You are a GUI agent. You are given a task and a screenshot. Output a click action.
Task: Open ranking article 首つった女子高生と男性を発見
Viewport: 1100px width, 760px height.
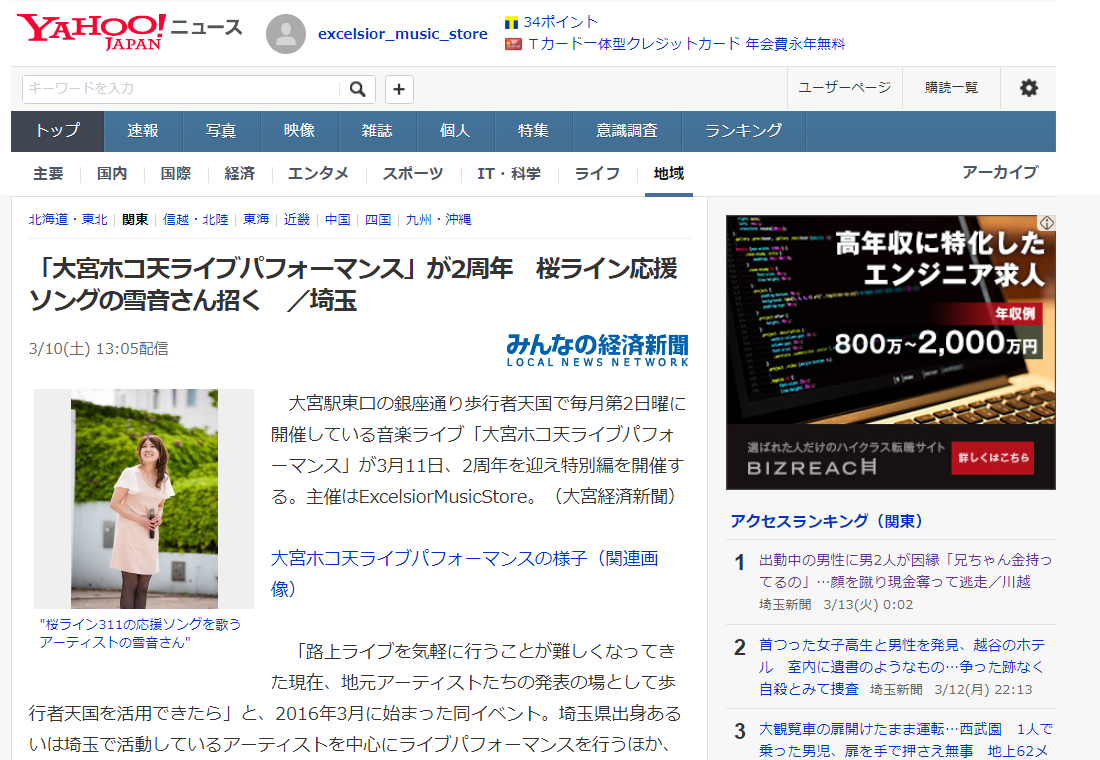click(901, 667)
